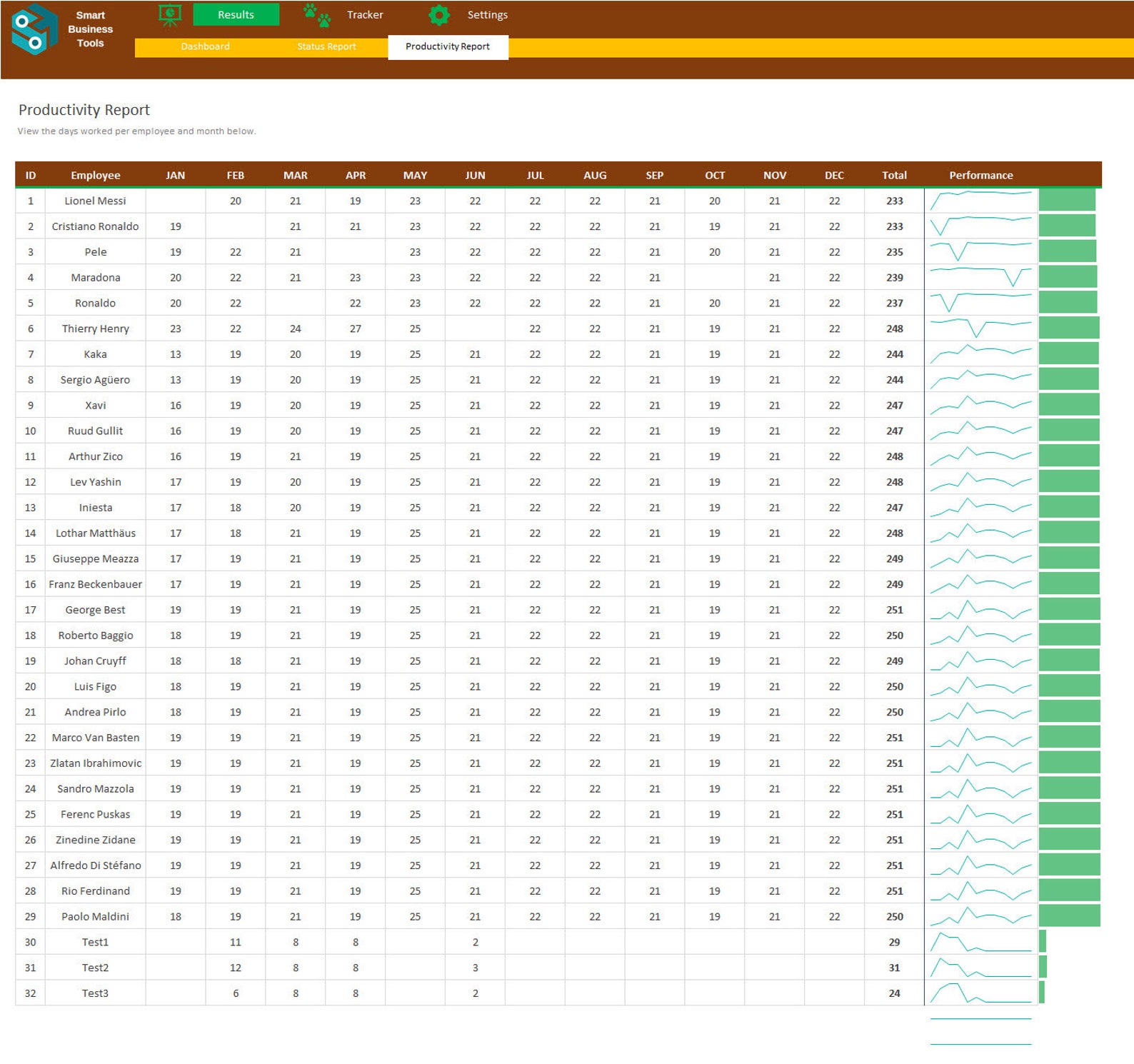Click Test1's performance sparkline

980,942
